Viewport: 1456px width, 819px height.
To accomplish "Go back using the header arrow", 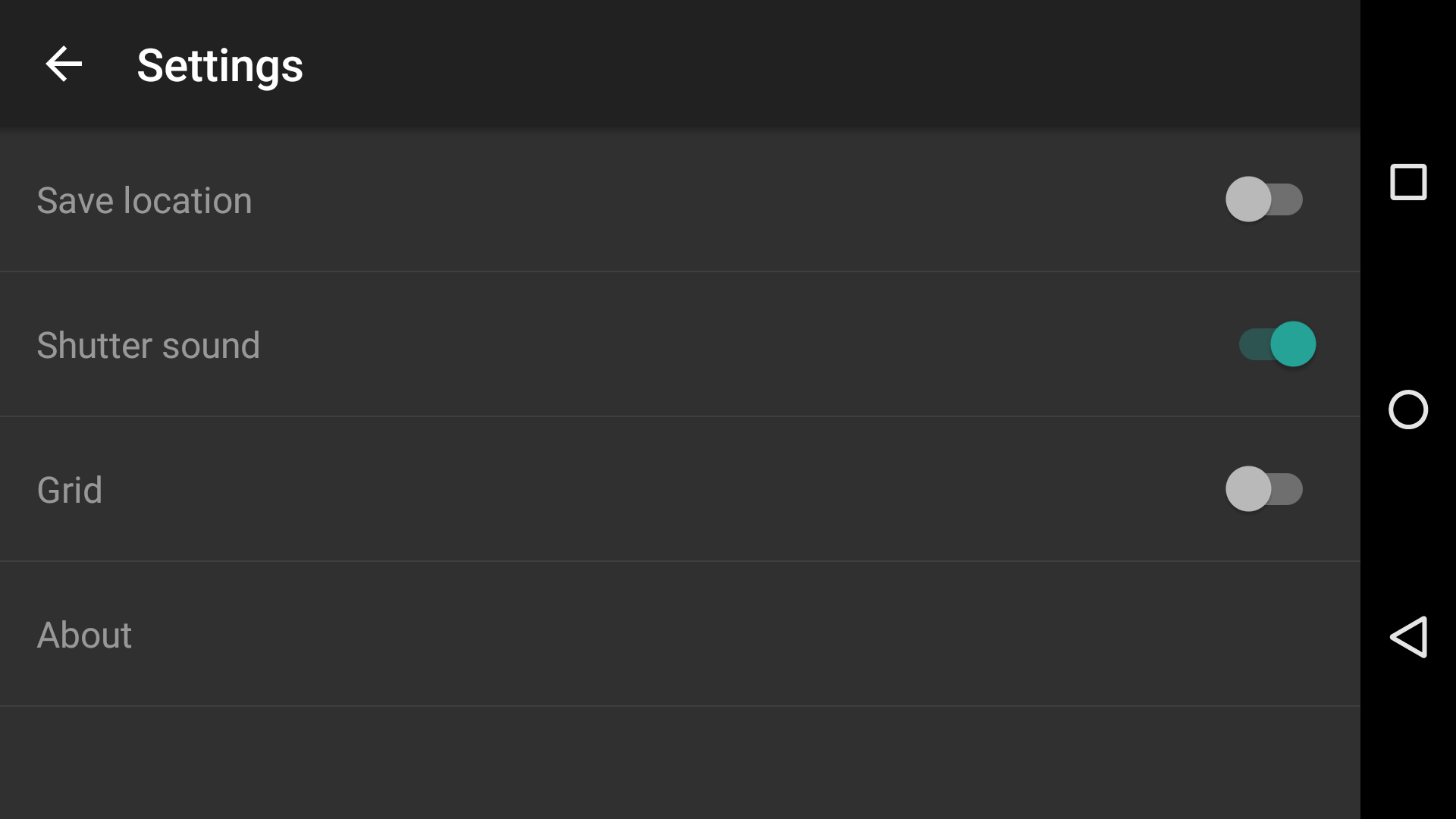I will 64,64.
